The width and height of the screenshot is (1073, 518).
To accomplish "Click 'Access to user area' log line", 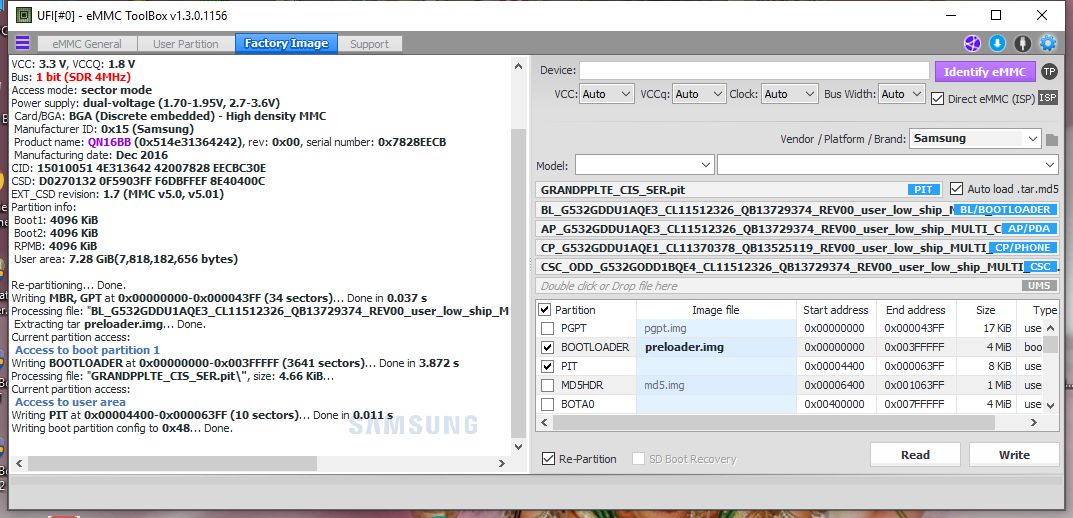I will tap(70, 402).
